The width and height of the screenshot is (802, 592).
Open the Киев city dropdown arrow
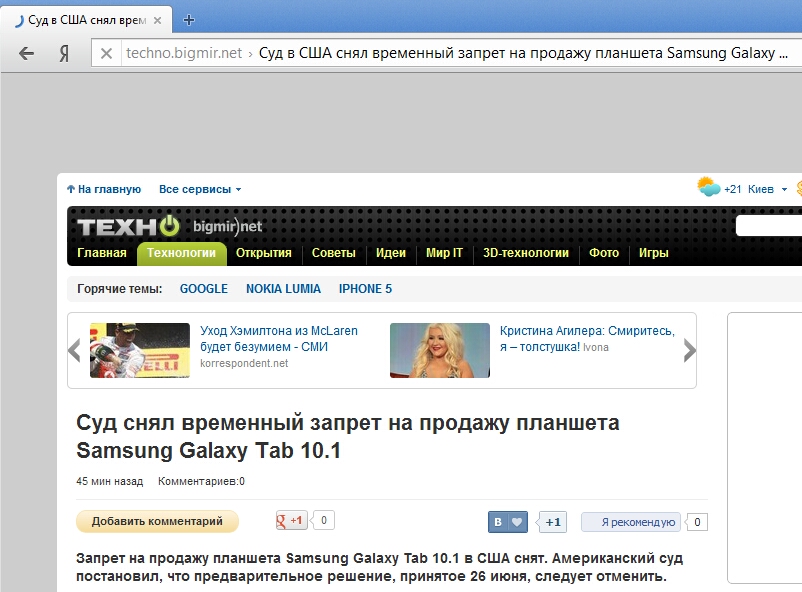pyautogui.click(x=784, y=190)
